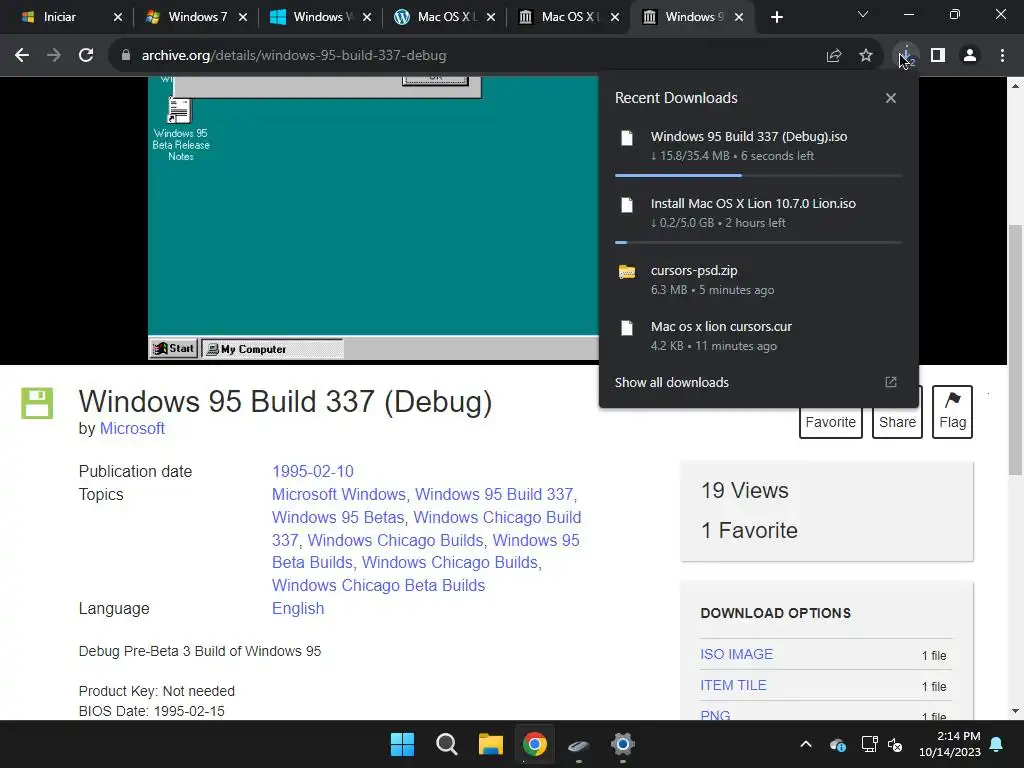Click the Microsoft author link
This screenshot has height=768, width=1024.
click(x=132, y=428)
